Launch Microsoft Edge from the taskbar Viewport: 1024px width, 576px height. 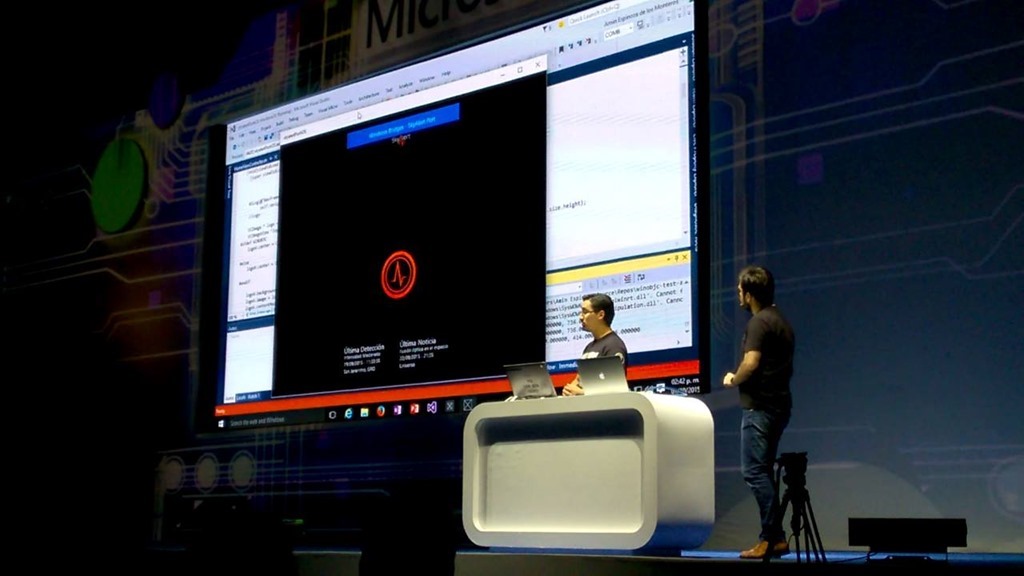coord(349,413)
